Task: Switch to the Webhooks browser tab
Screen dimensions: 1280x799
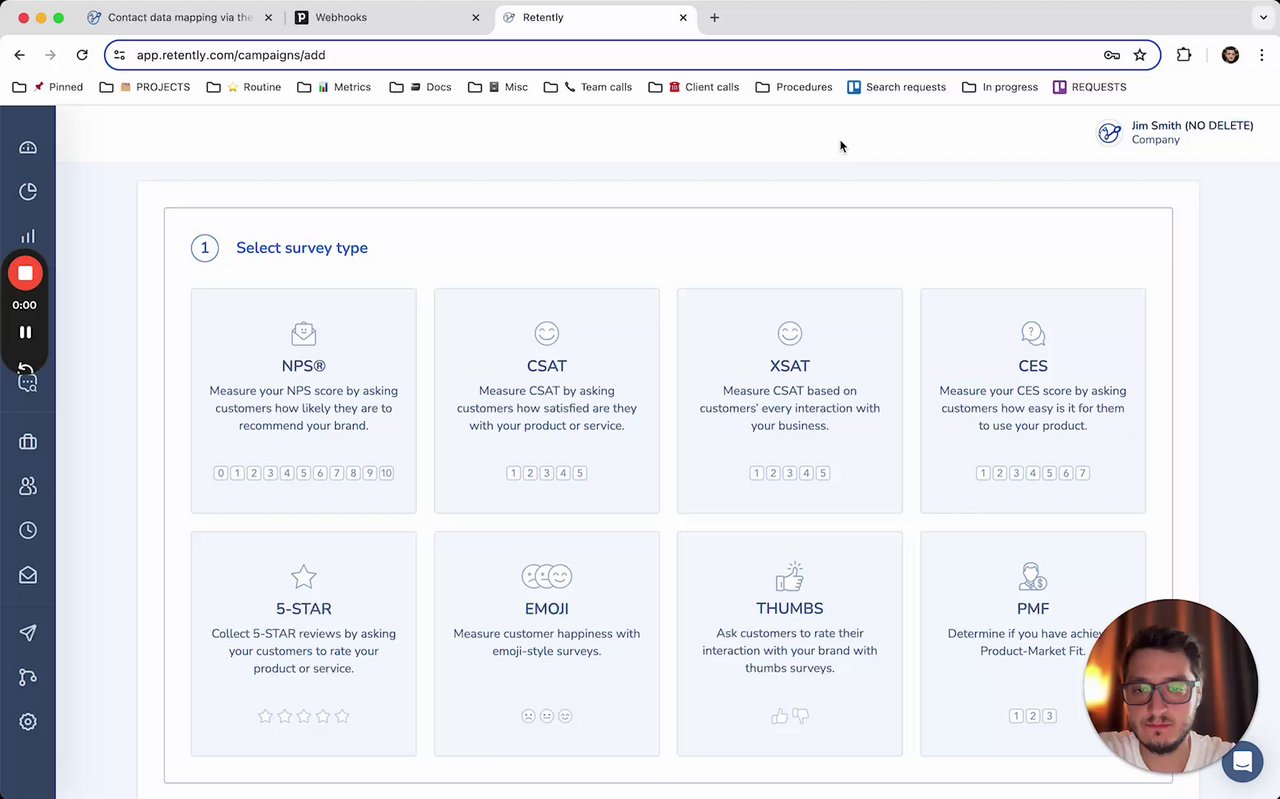Action: pyautogui.click(x=380, y=18)
